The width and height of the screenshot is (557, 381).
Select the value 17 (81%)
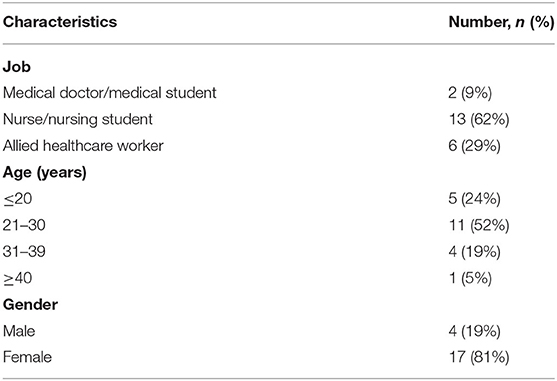(479, 358)
